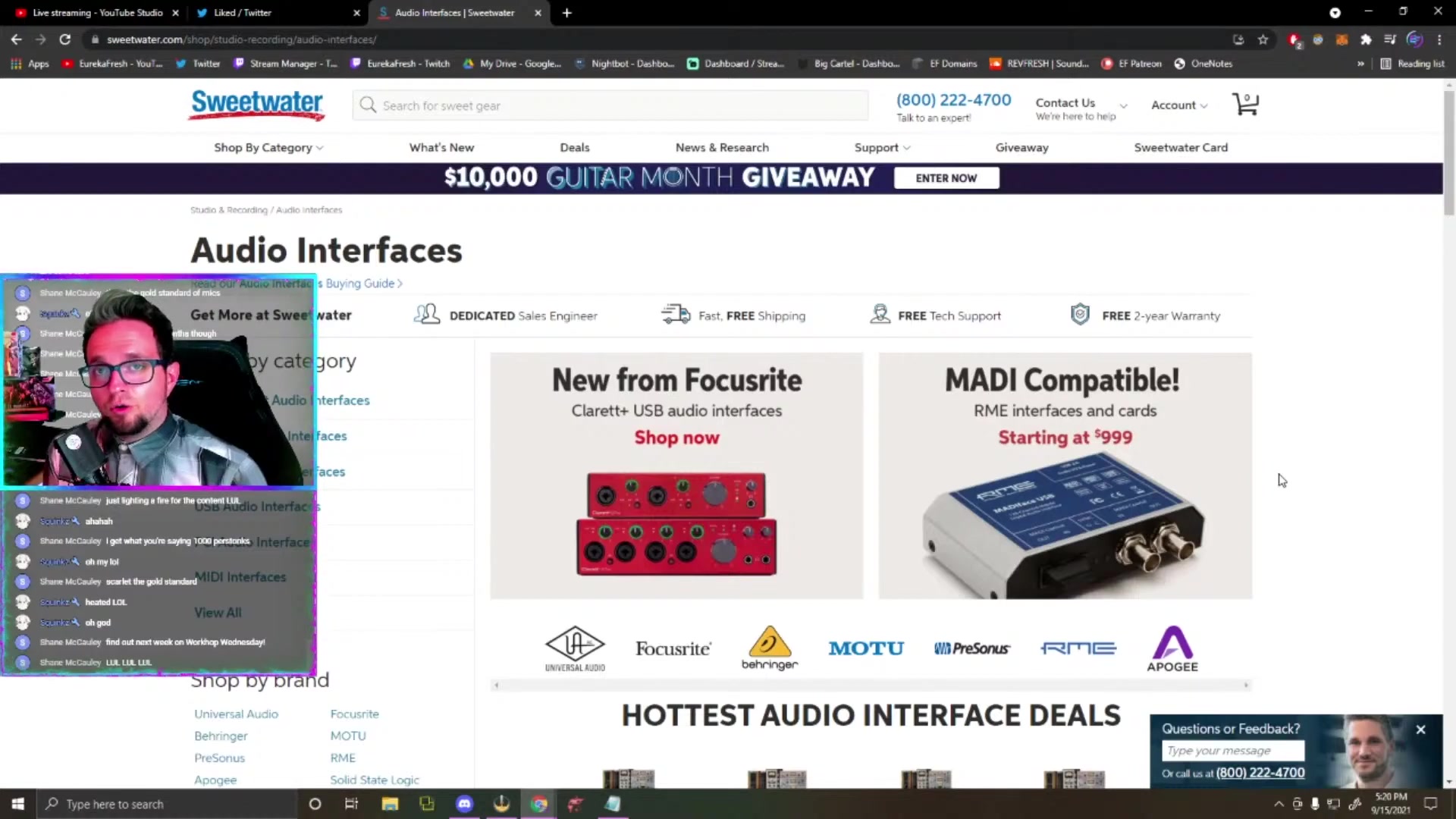
Task: Open Chrome extensions puzzle icon
Action: point(1366,39)
